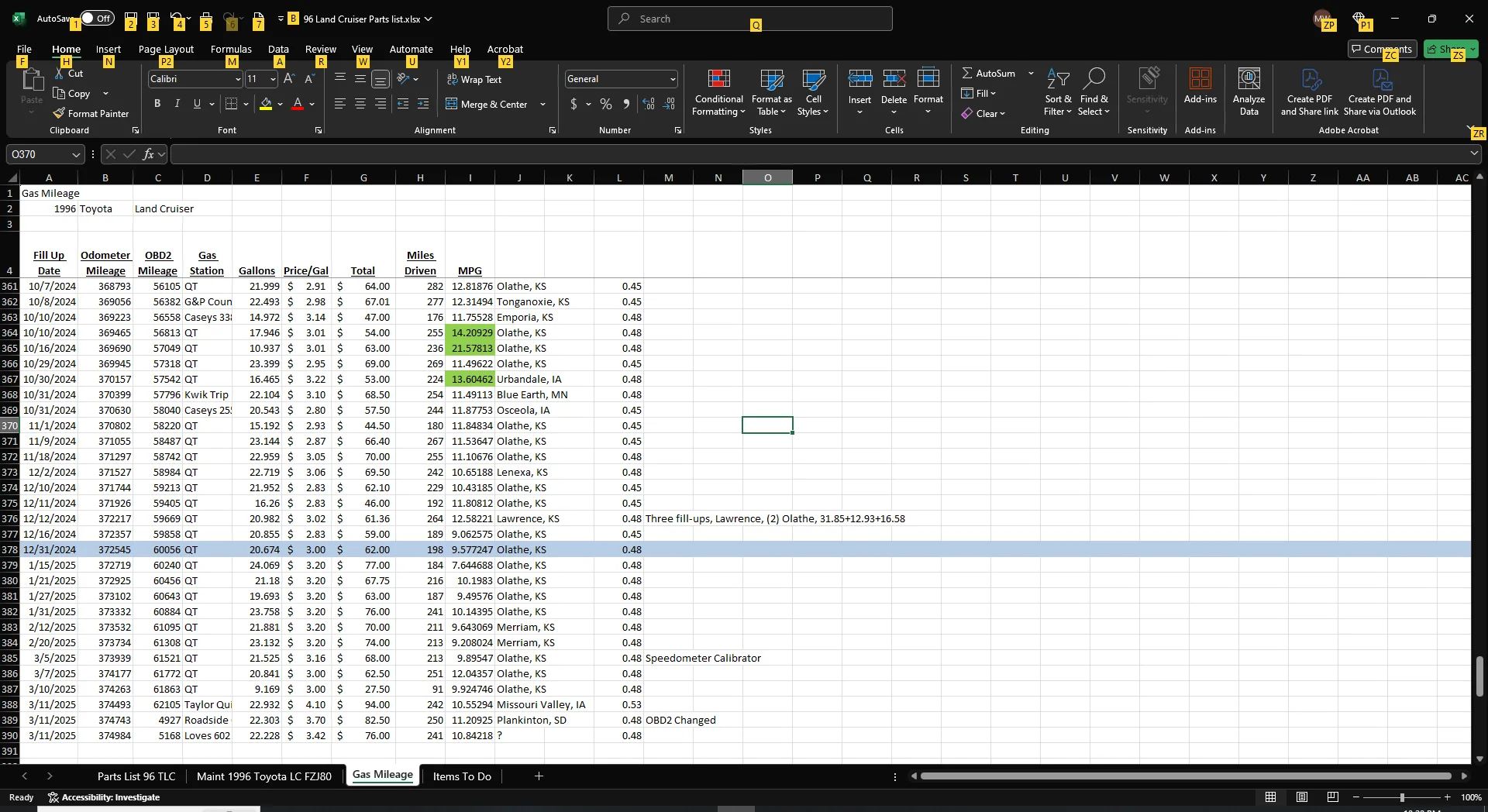Expand the borders dropdown arrow
The width and height of the screenshot is (1488, 812).
pyautogui.click(x=246, y=104)
